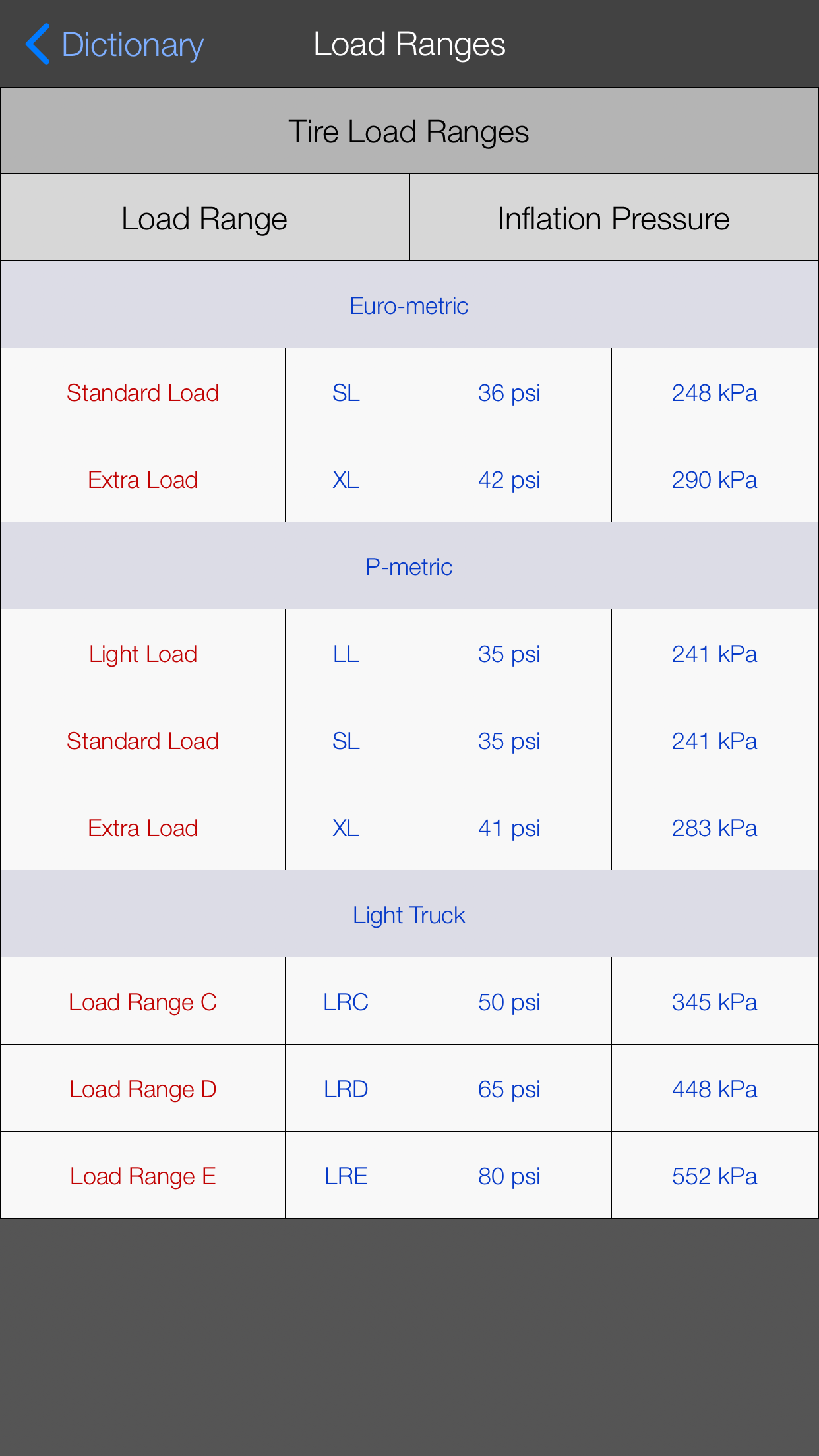819x1456 pixels.
Task: Select the Load Range C row
Action: (142, 1002)
